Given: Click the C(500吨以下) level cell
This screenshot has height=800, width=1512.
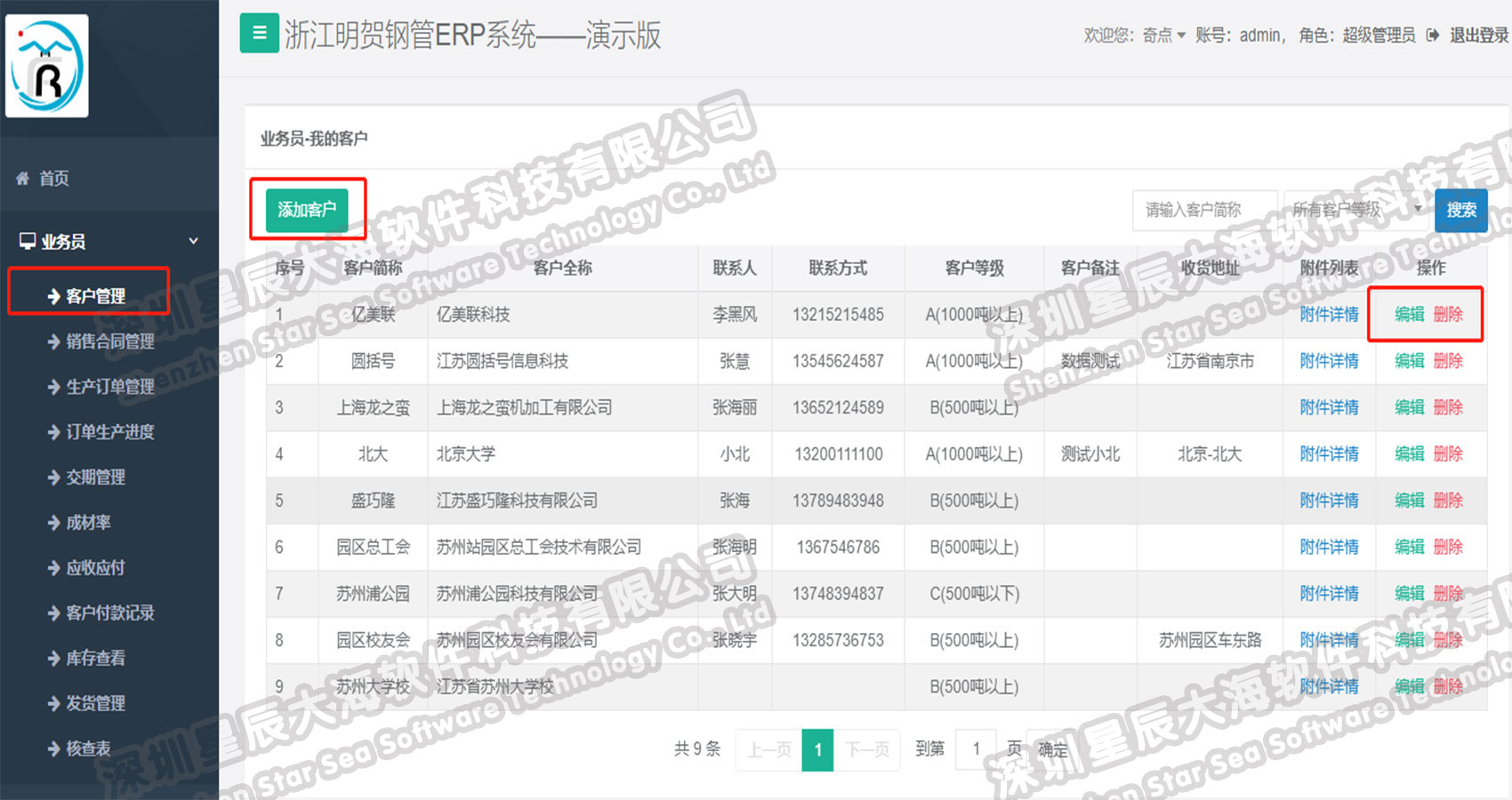Looking at the screenshot, I should click(x=974, y=593).
